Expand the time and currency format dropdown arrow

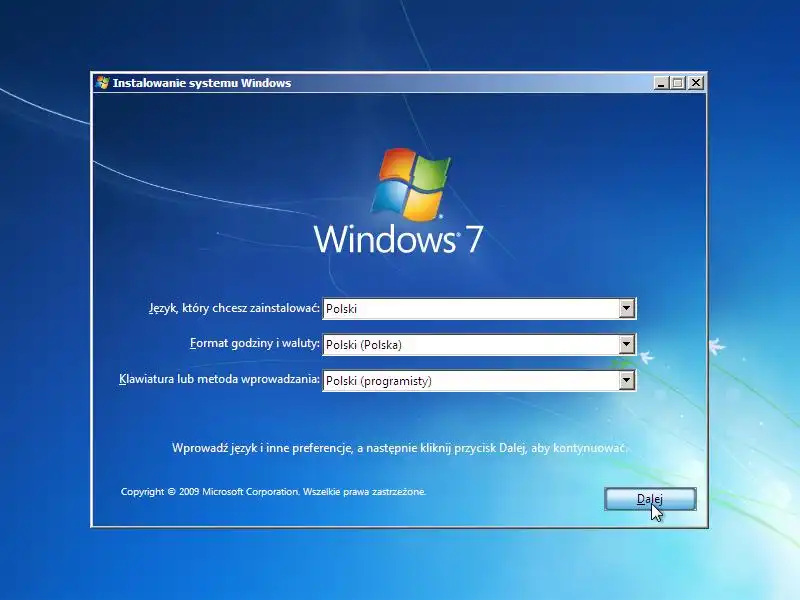coord(627,344)
